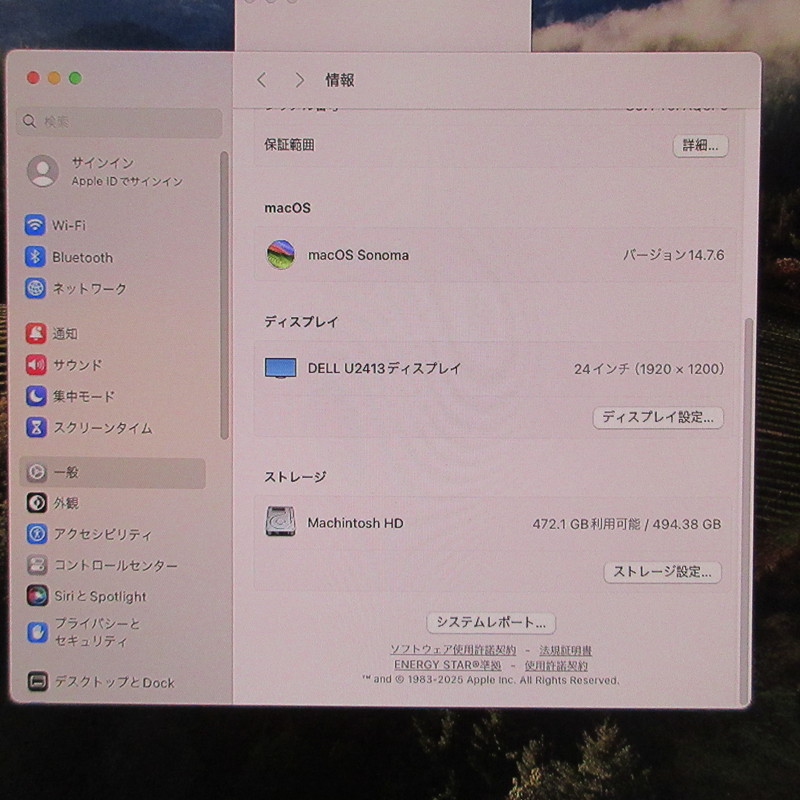Click the search magnifier icon
Screen dimensions: 800x800
pos(29,121)
